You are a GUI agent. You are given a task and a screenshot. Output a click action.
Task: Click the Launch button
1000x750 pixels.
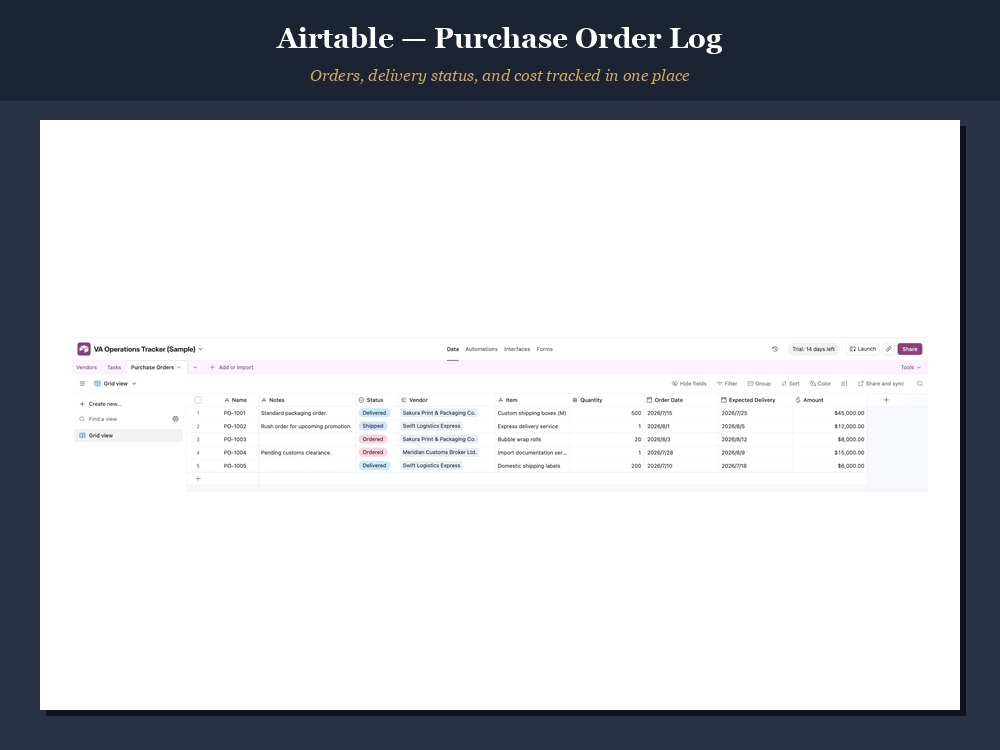tap(863, 349)
